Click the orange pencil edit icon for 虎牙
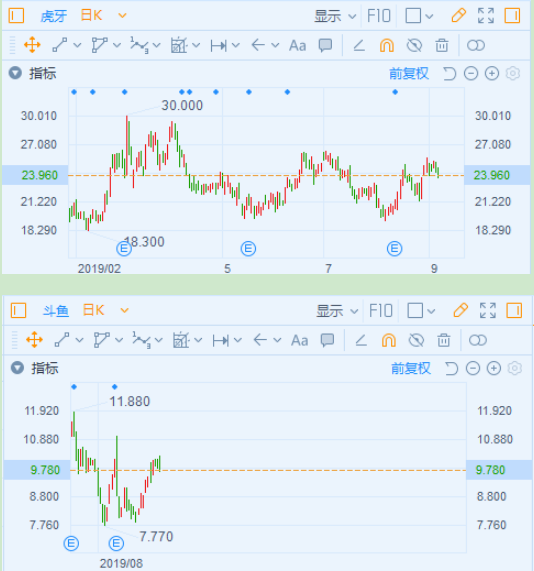534x571 pixels. tap(458, 16)
